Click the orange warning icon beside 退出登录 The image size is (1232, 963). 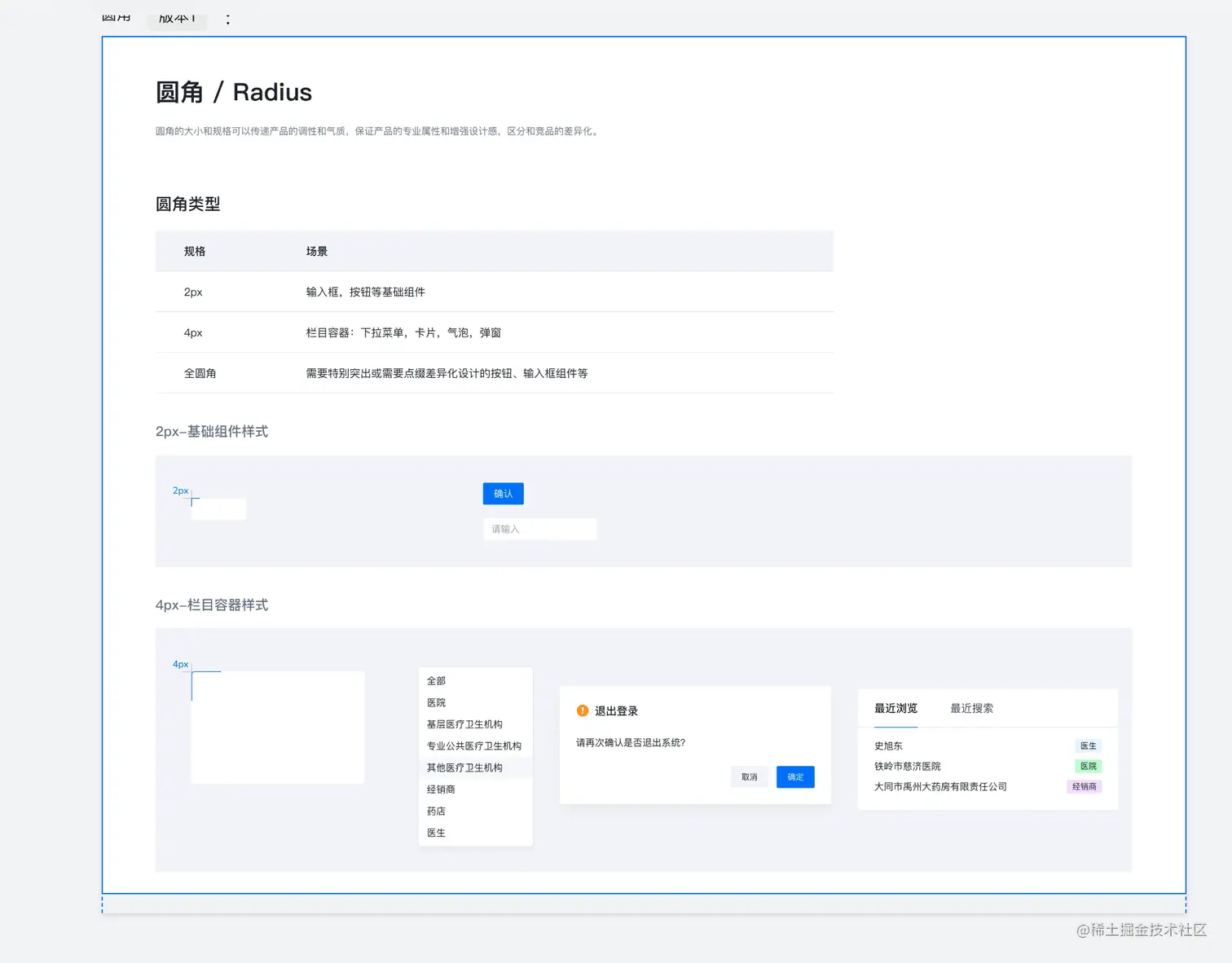pos(583,710)
